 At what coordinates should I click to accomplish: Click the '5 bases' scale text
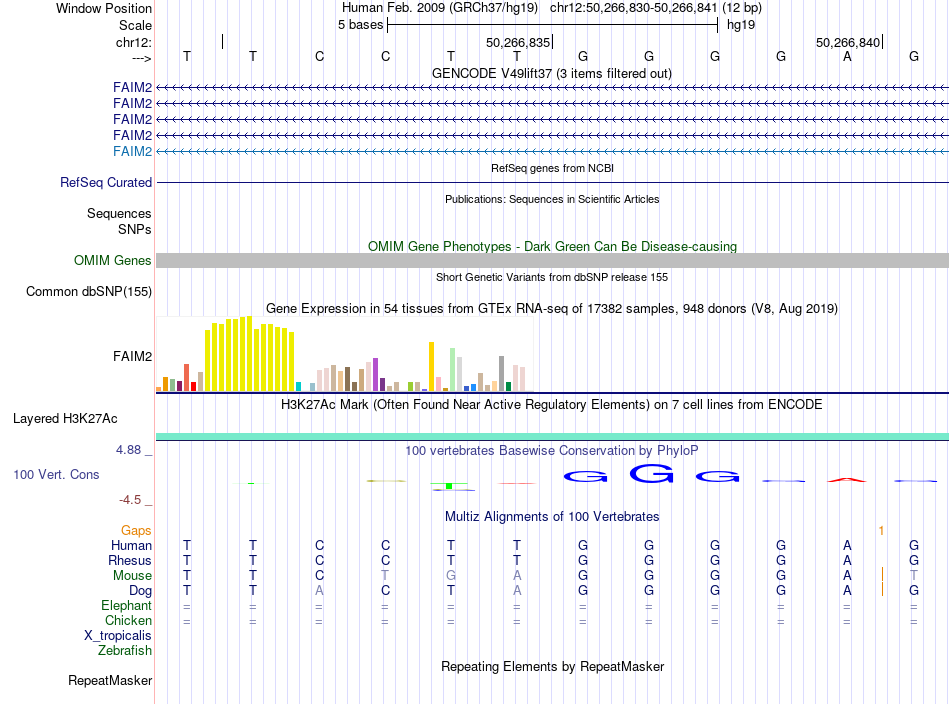point(360,25)
